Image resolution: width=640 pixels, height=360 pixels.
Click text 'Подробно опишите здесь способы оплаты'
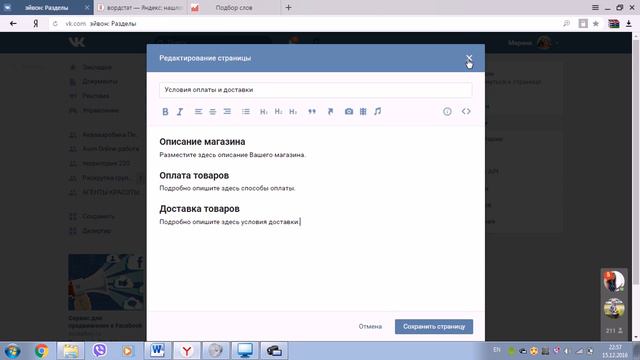click(x=227, y=189)
